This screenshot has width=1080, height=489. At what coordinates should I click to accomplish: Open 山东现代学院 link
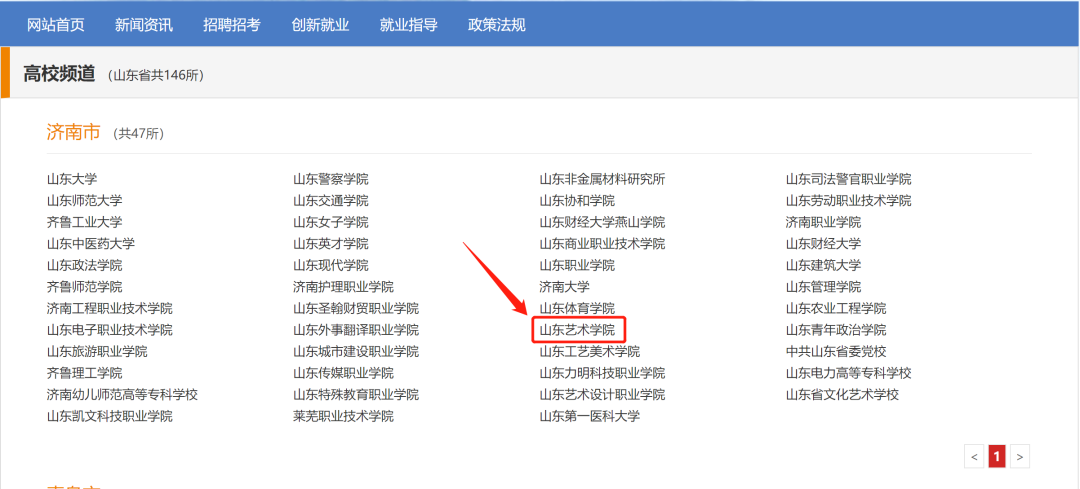[x=331, y=265]
